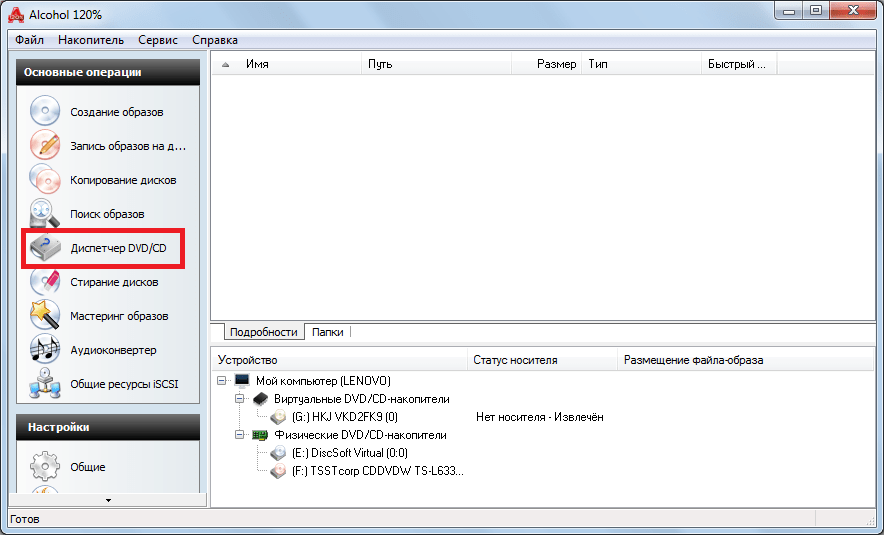Click the G: drive disc icon
Image resolution: width=884 pixels, height=535 pixels.
point(278,417)
